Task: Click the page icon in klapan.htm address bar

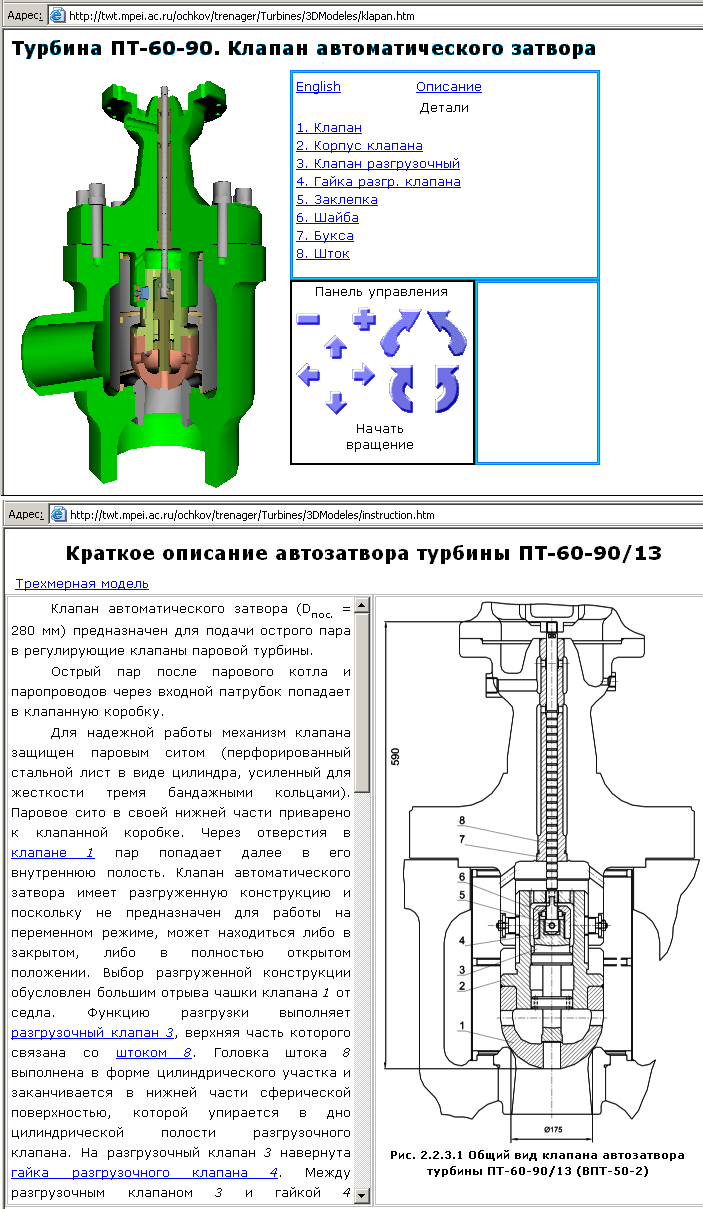Action: [58, 16]
